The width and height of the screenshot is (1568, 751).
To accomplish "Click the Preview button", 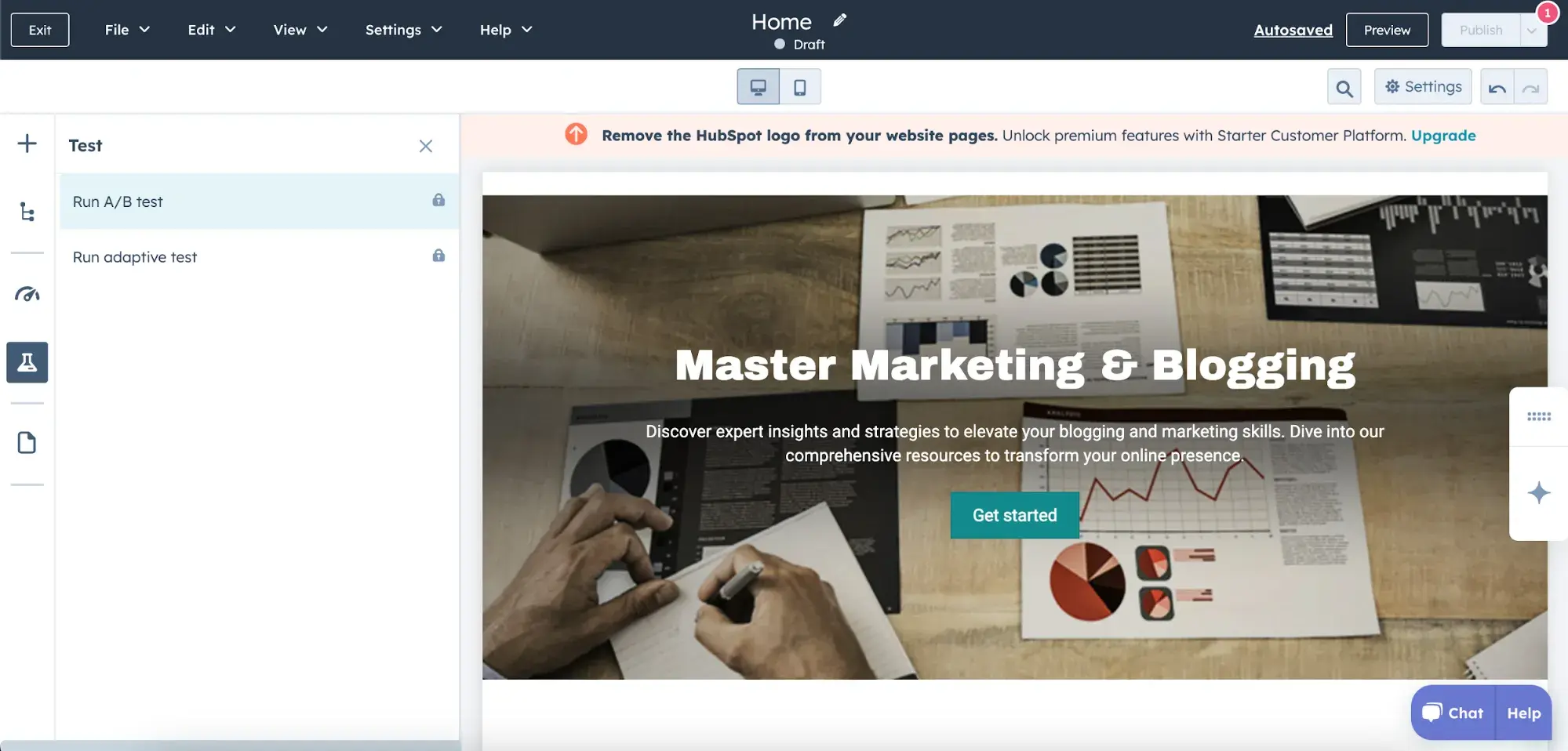I will click(1387, 30).
